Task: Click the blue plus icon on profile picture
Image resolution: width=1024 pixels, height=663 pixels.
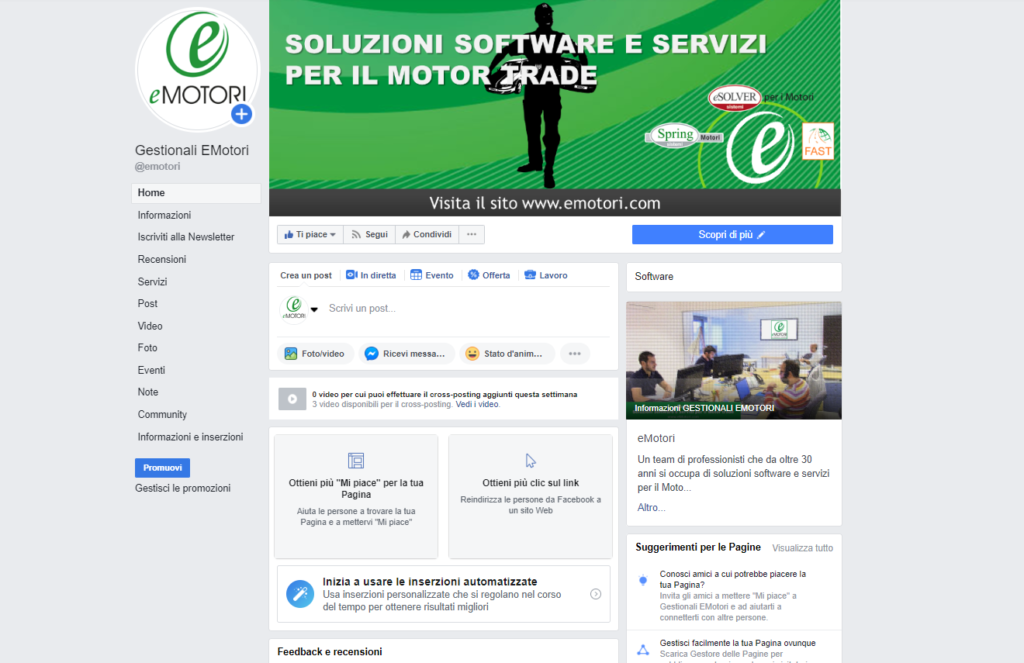Action: pyautogui.click(x=242, y=114)
